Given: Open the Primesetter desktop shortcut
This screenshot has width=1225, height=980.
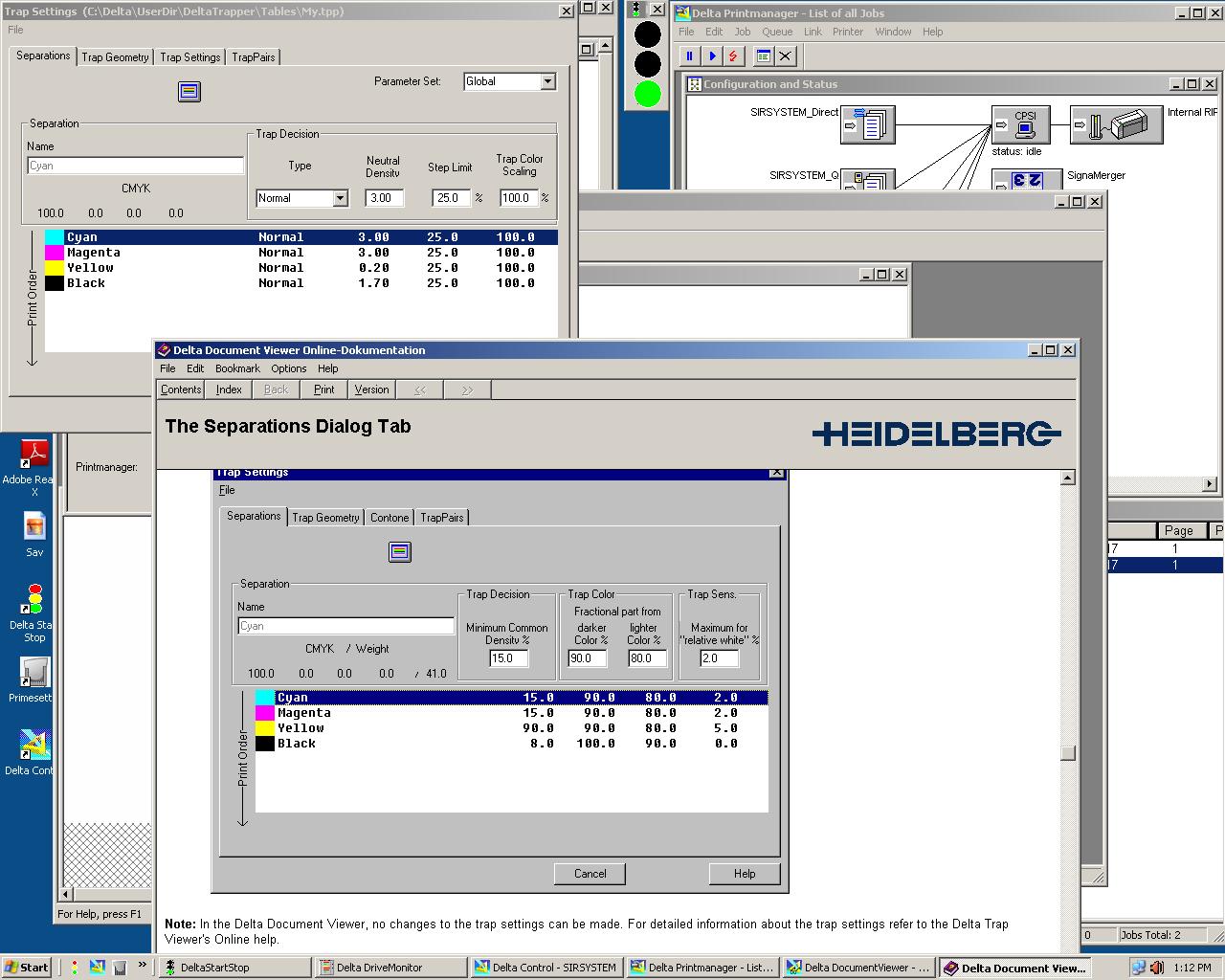Looking at the screenshot, I should 34,673.
